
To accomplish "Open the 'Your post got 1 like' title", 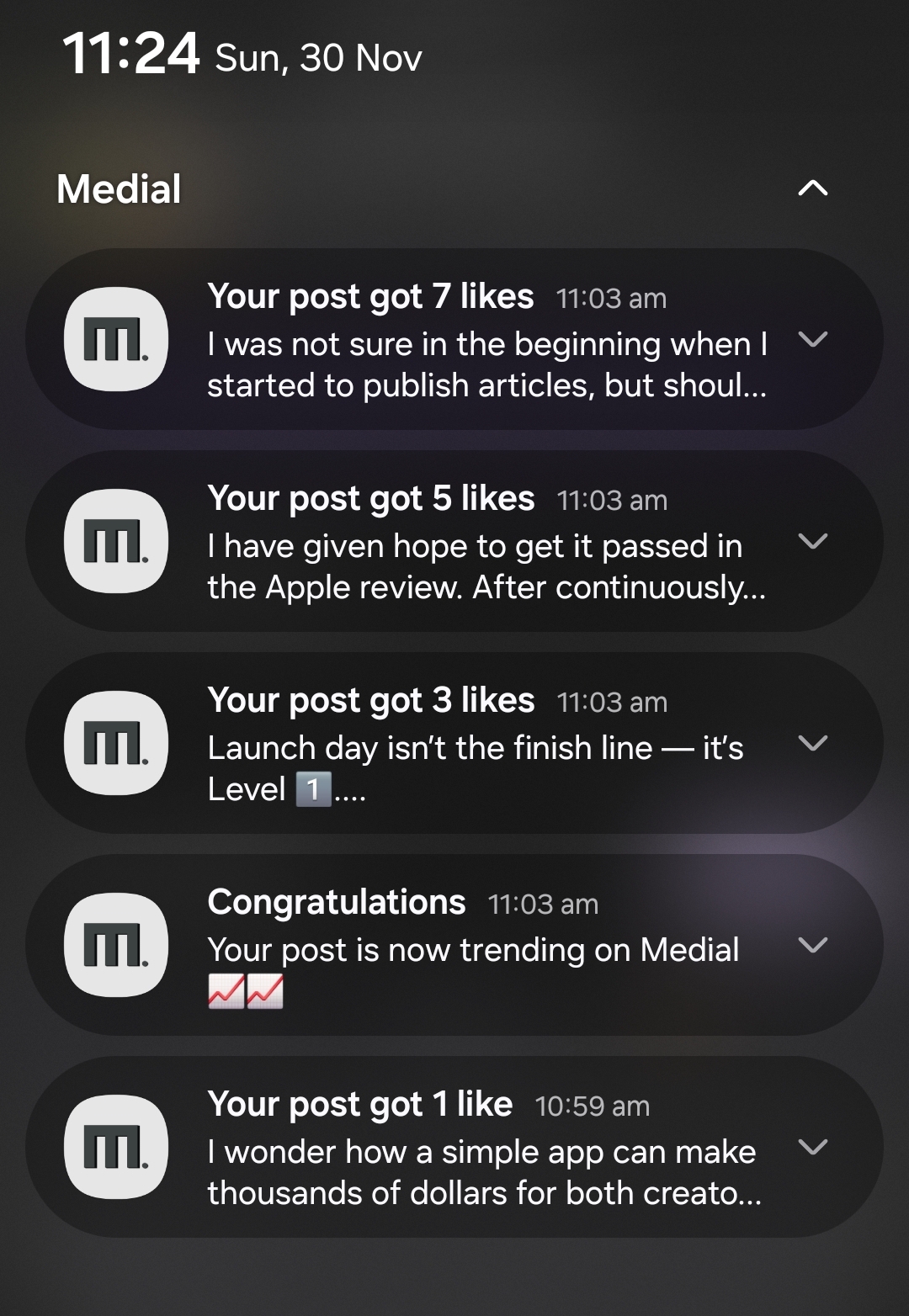I will coord(359,1105).
